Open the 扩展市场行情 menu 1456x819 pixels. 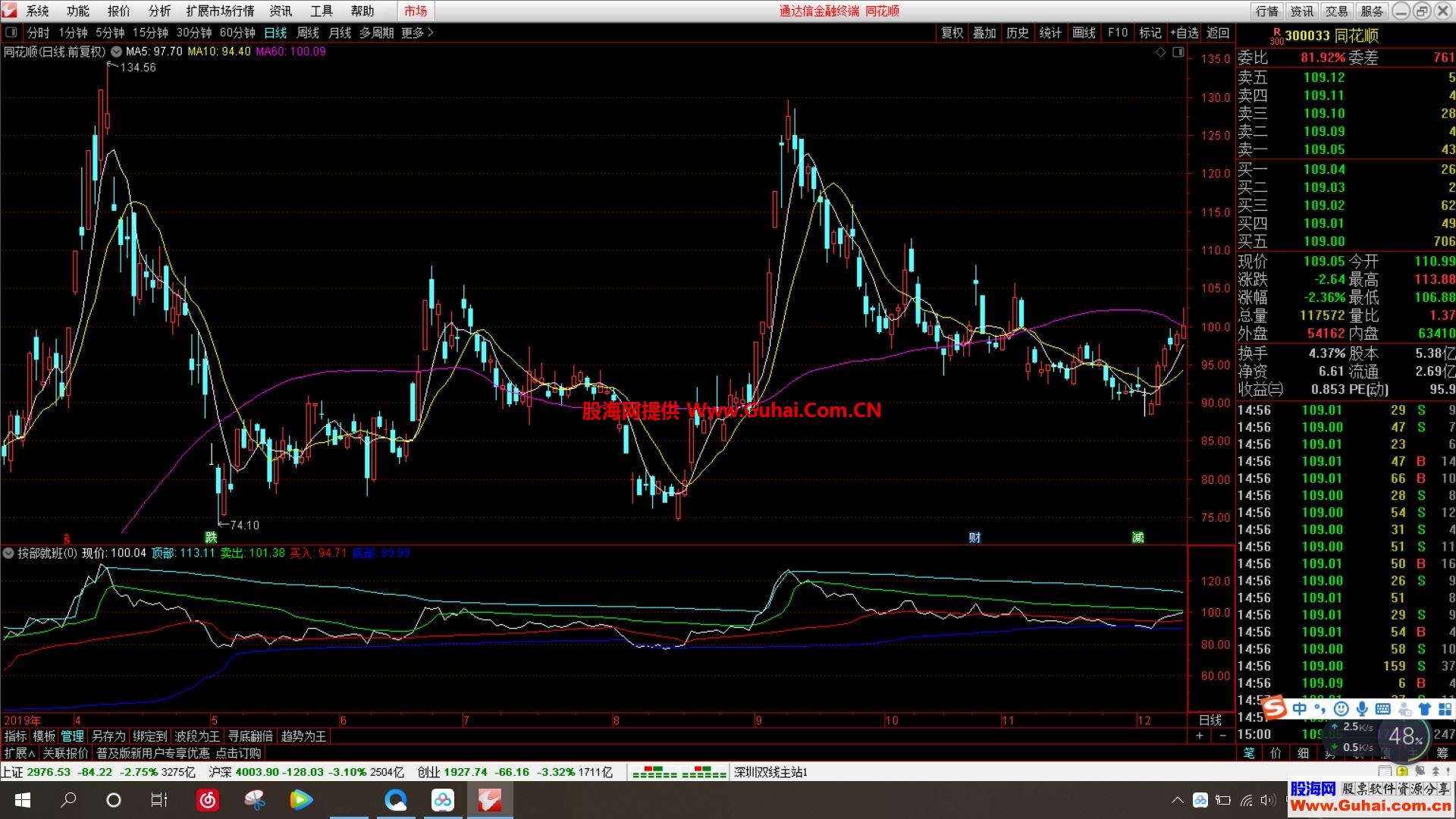click(x=220, y=11)
